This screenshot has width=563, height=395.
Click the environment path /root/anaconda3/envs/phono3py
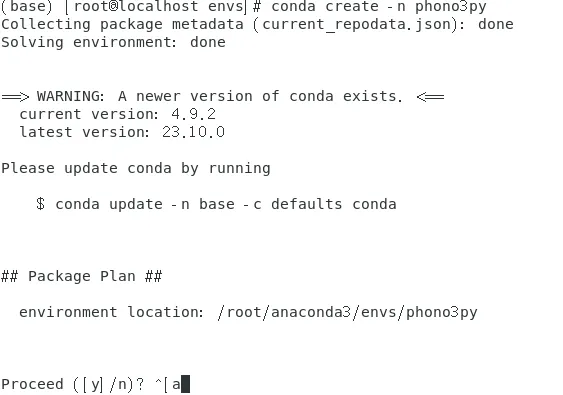[x=348, y=312]
